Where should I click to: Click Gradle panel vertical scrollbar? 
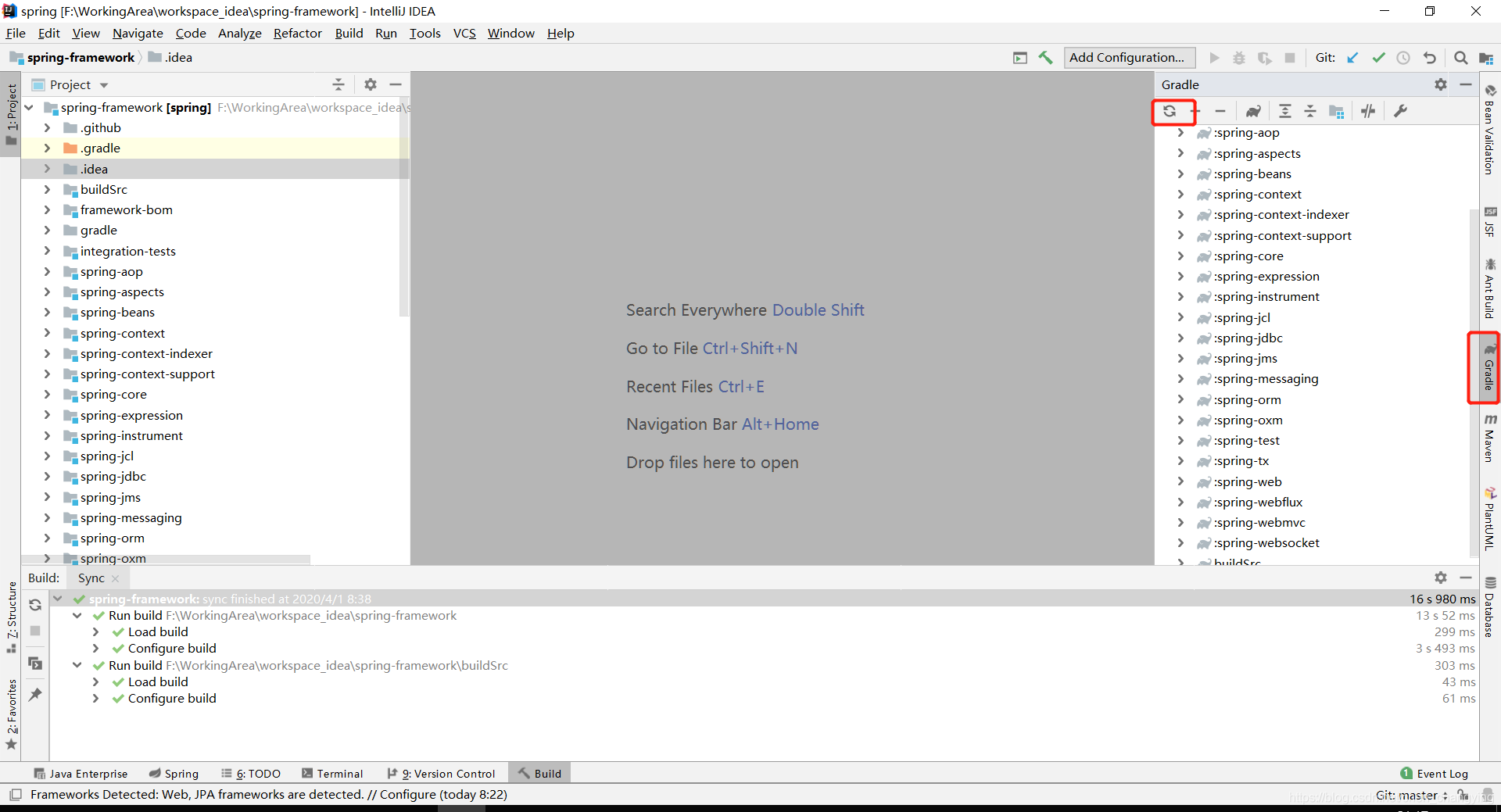point(1474,382)
